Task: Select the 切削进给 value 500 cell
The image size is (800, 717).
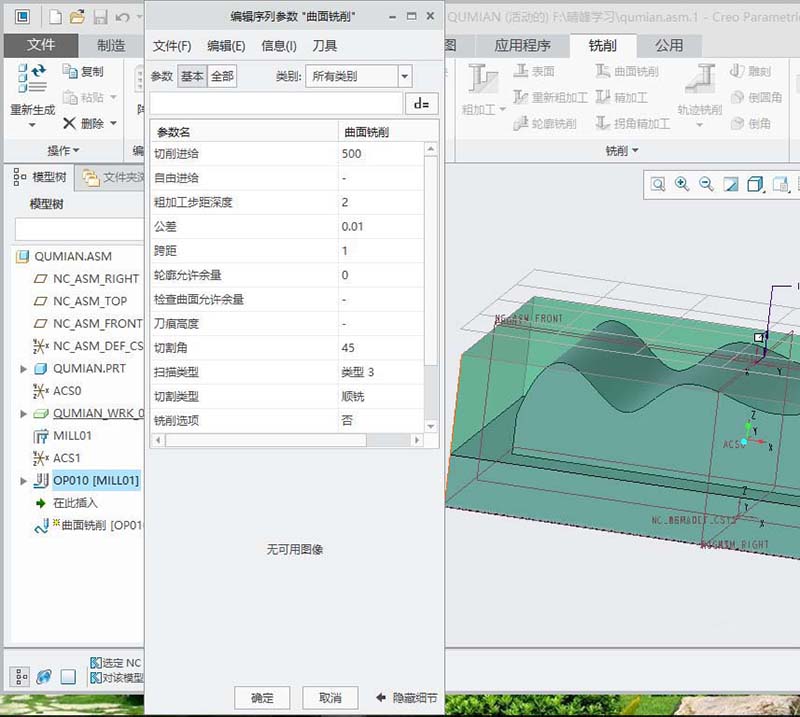Action: pos(381,154)
